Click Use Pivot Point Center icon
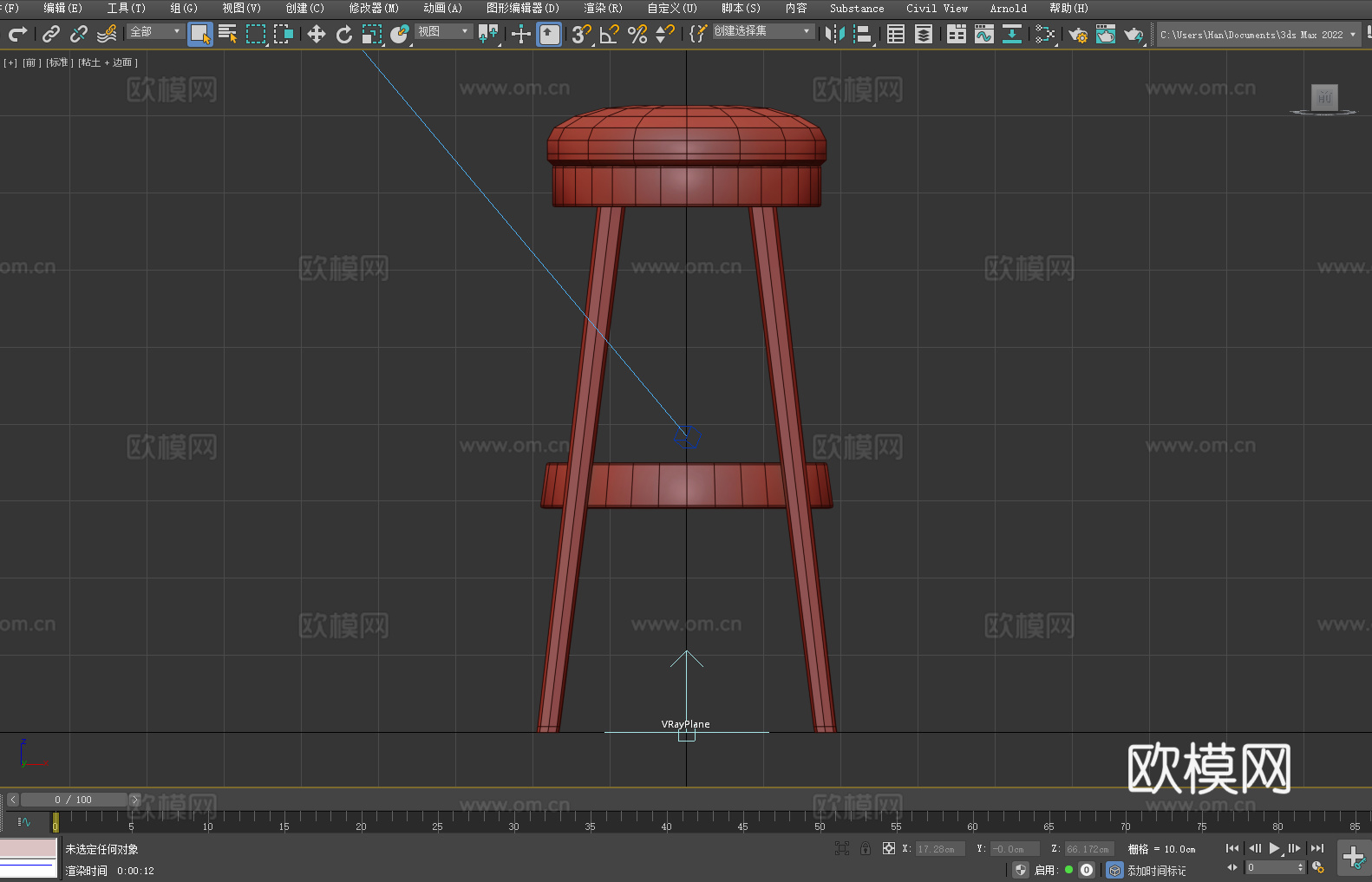This screenshot has height=882, width=1372. [x=489, y=34]
